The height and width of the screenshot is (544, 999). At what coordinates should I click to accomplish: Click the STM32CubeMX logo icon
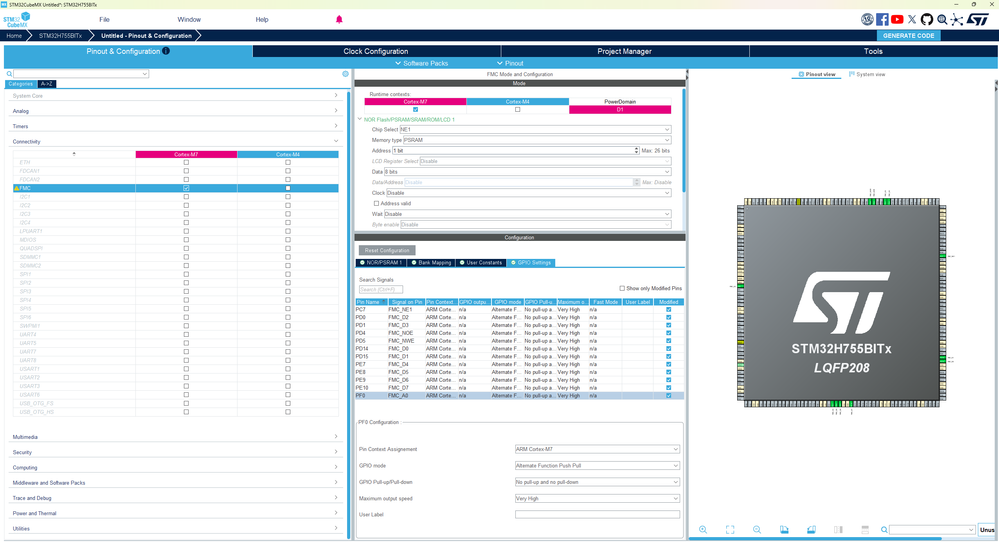[16, 20]
